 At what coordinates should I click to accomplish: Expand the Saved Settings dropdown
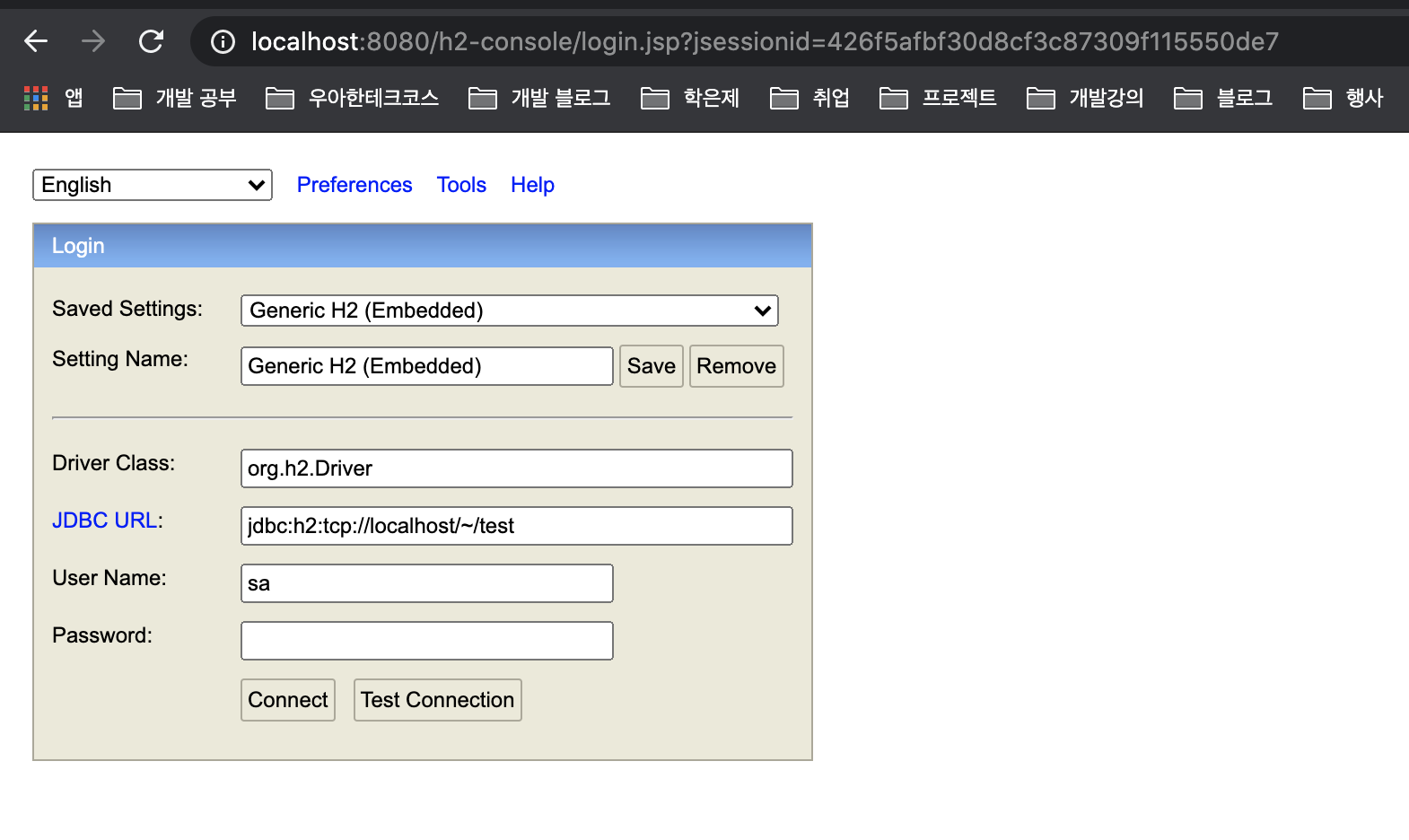pyautogui.click(x=510, y=311)
